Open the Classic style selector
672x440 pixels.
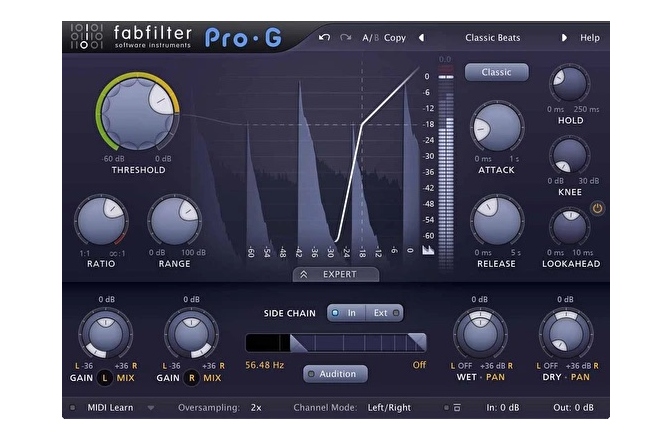coord(496,72)
